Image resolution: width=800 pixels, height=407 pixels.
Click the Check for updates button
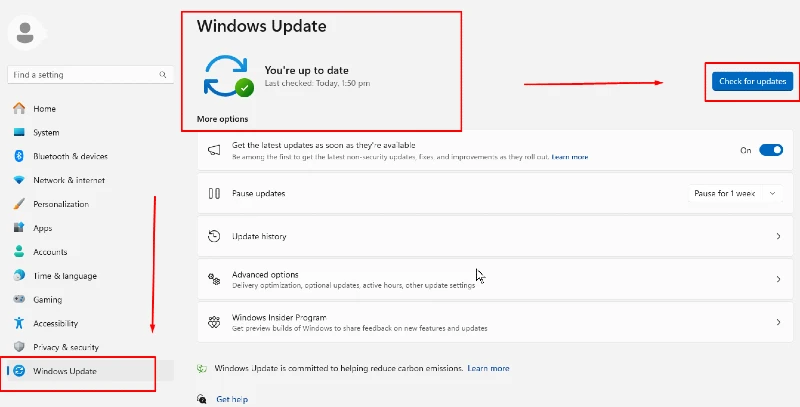[x=753, y=81]
